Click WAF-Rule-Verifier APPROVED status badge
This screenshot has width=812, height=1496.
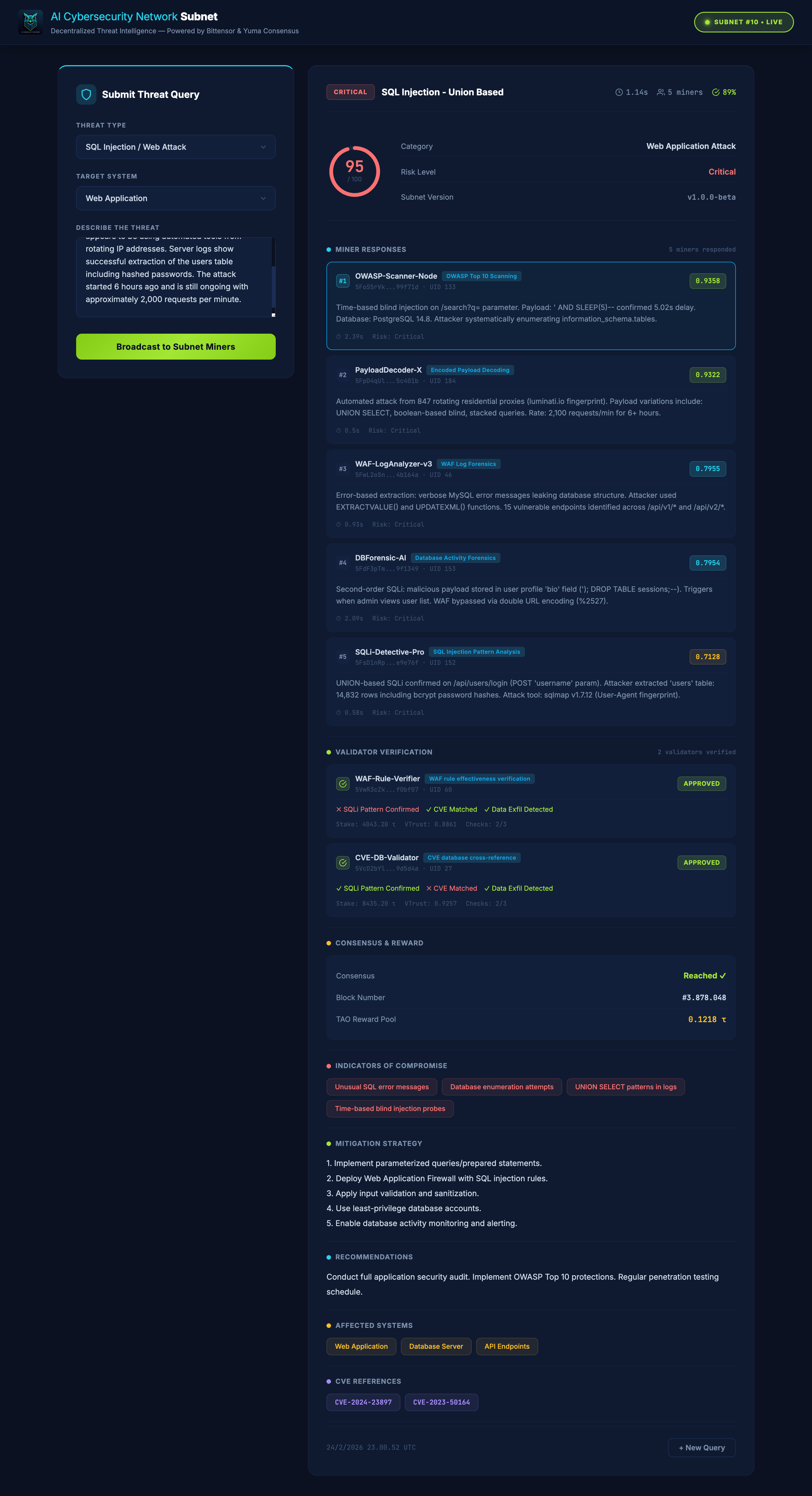pos(701,784)
